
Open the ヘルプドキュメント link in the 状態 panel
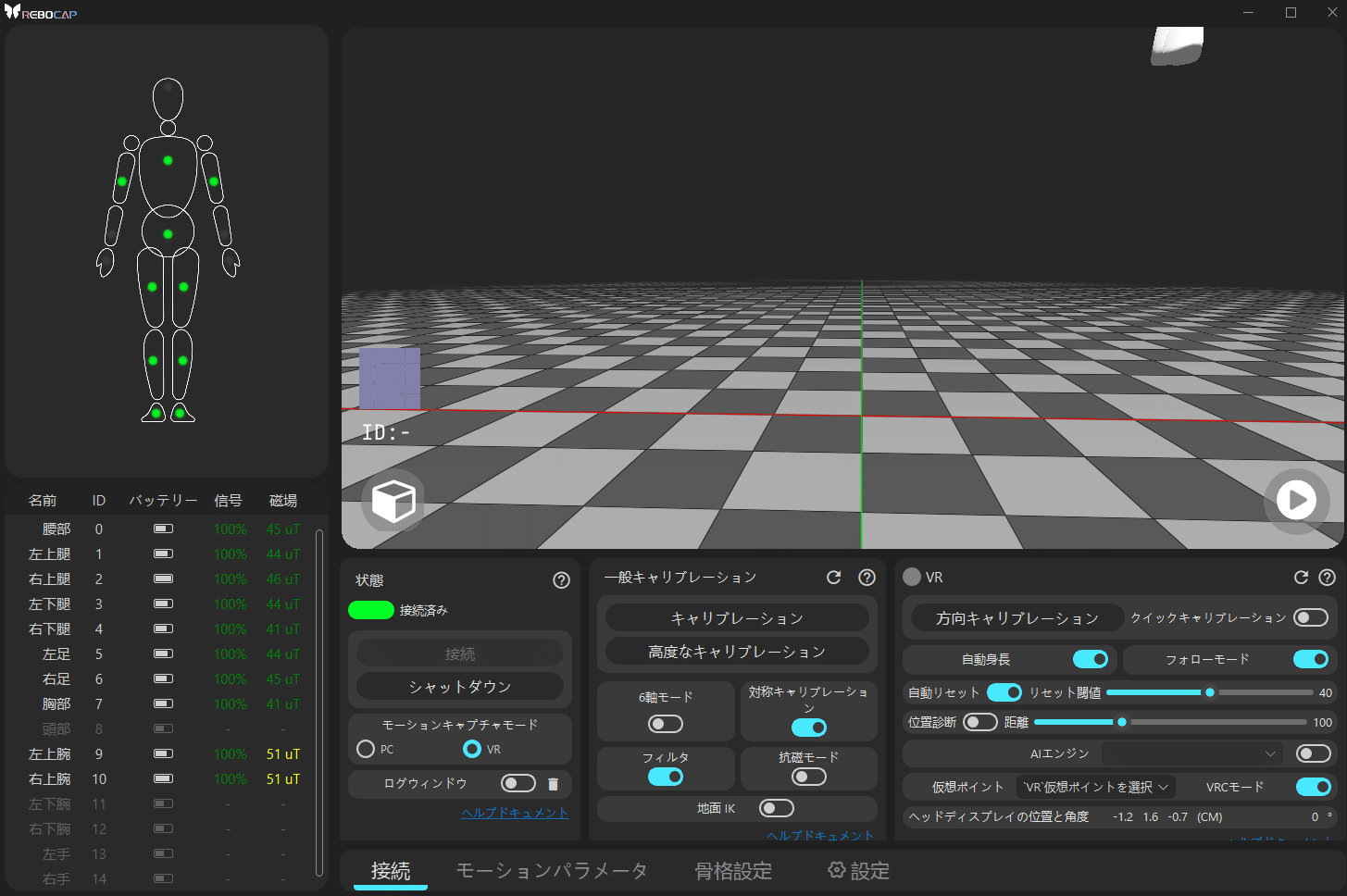(515, 812)
